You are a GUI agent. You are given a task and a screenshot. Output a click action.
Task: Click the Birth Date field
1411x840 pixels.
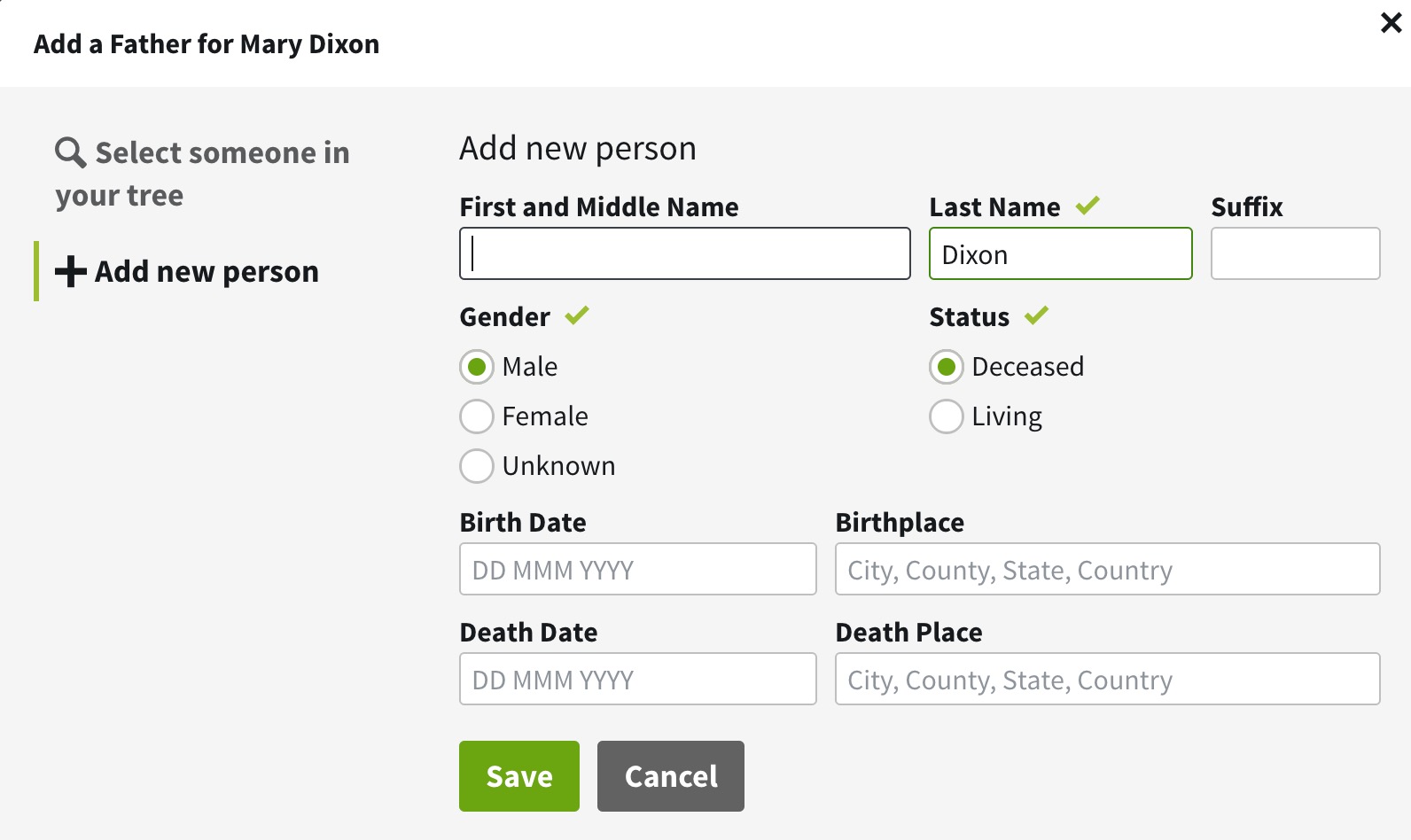pyautogui.click(x=637, y=570)
